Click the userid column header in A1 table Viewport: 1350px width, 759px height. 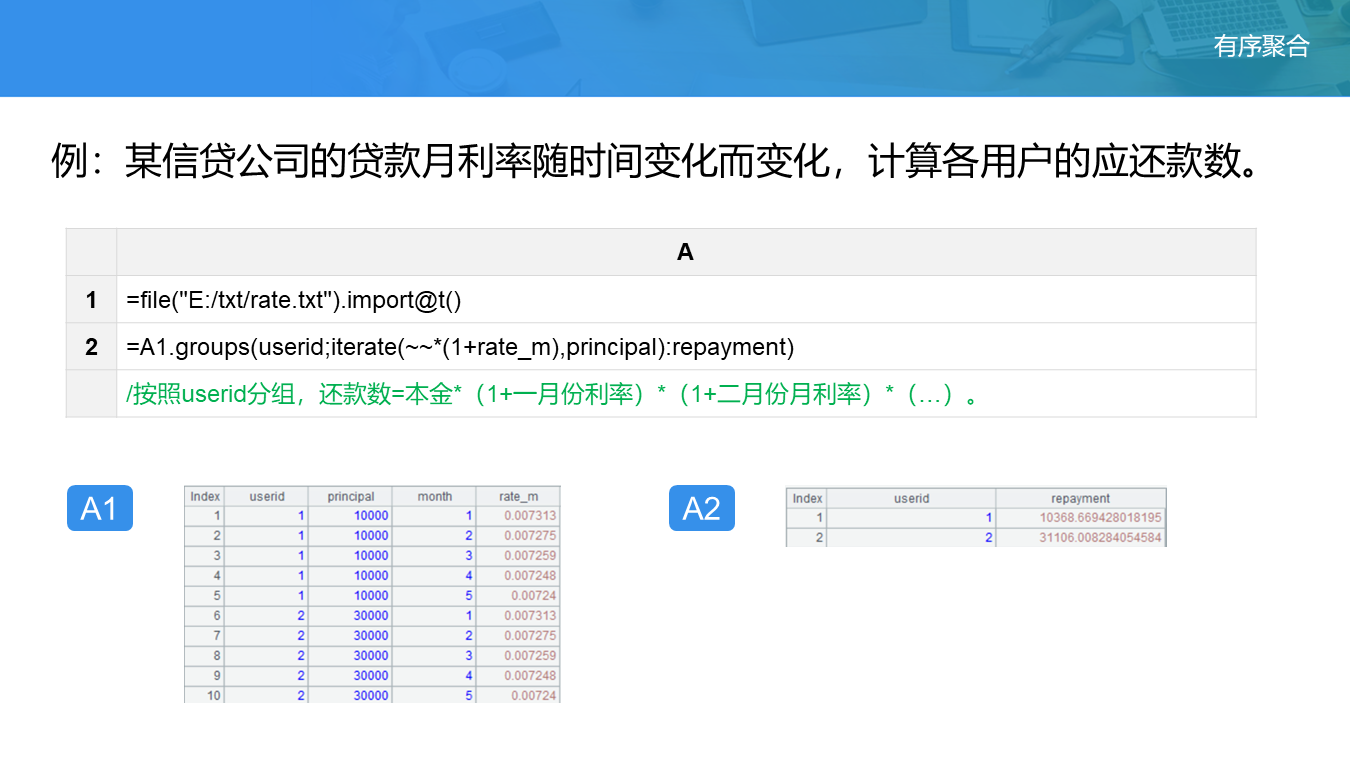coord(267,496)
